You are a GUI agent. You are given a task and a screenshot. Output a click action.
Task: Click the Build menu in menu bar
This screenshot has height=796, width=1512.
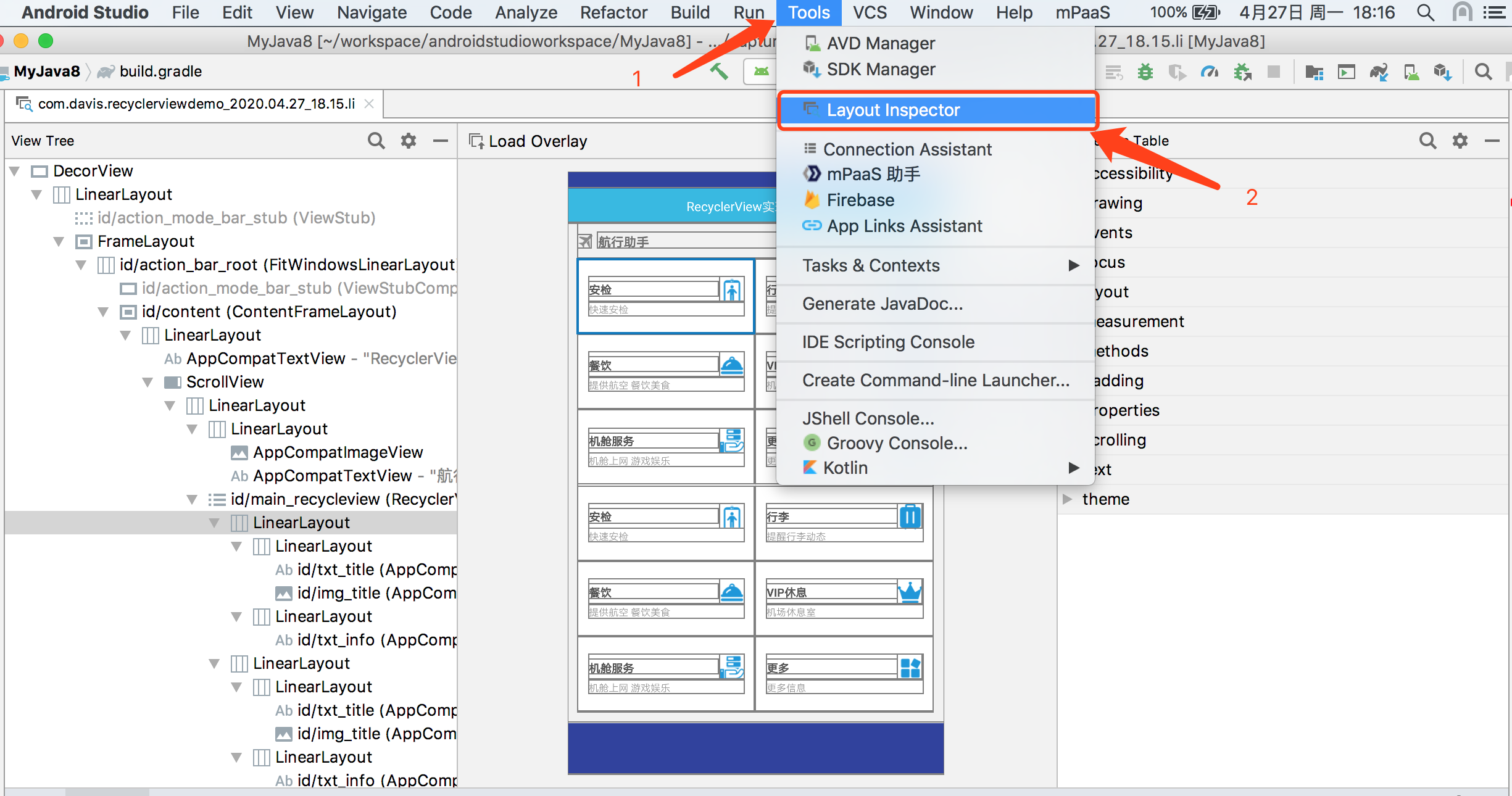pos(690,13)
